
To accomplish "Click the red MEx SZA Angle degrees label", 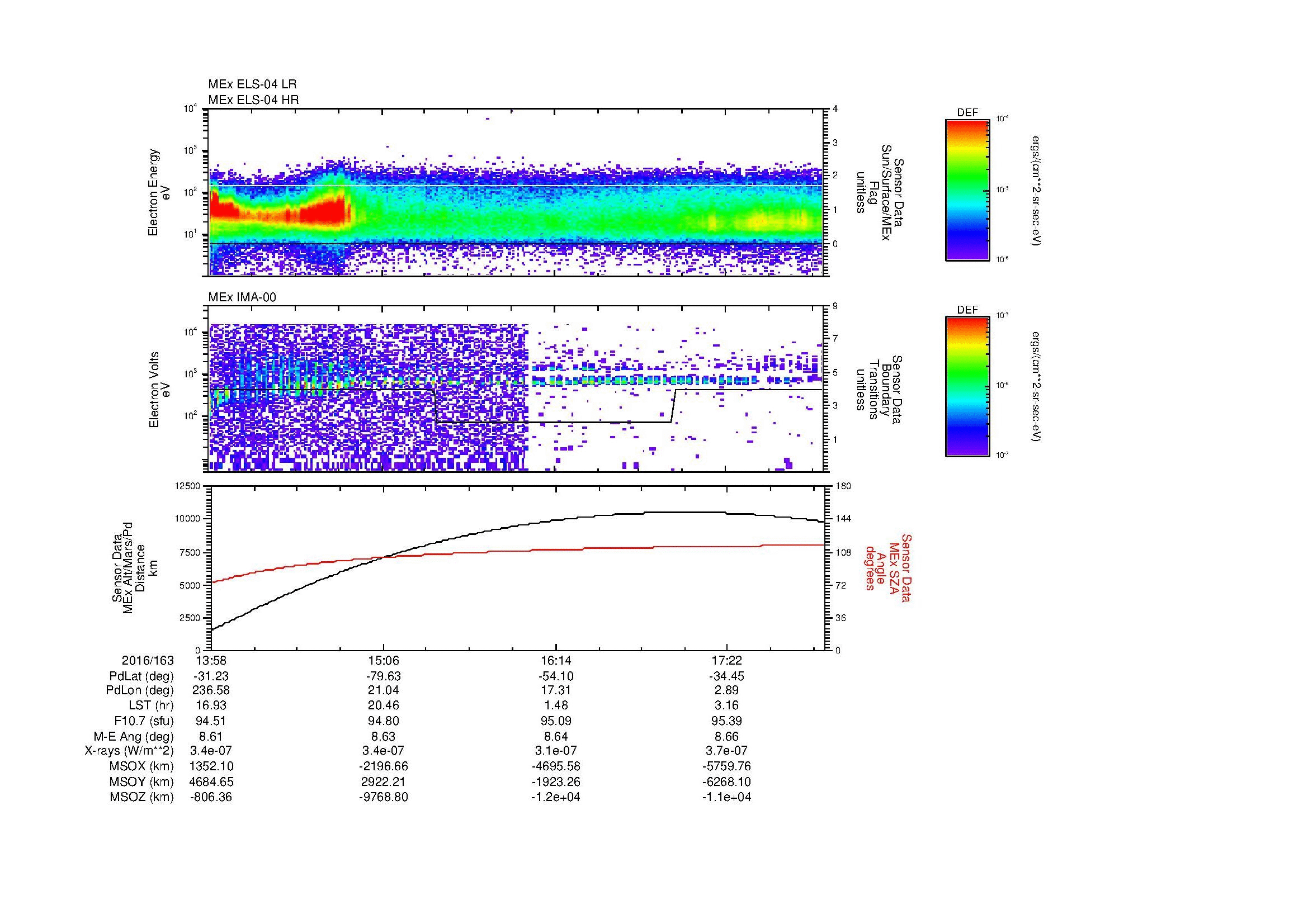I will click(887, 567).
